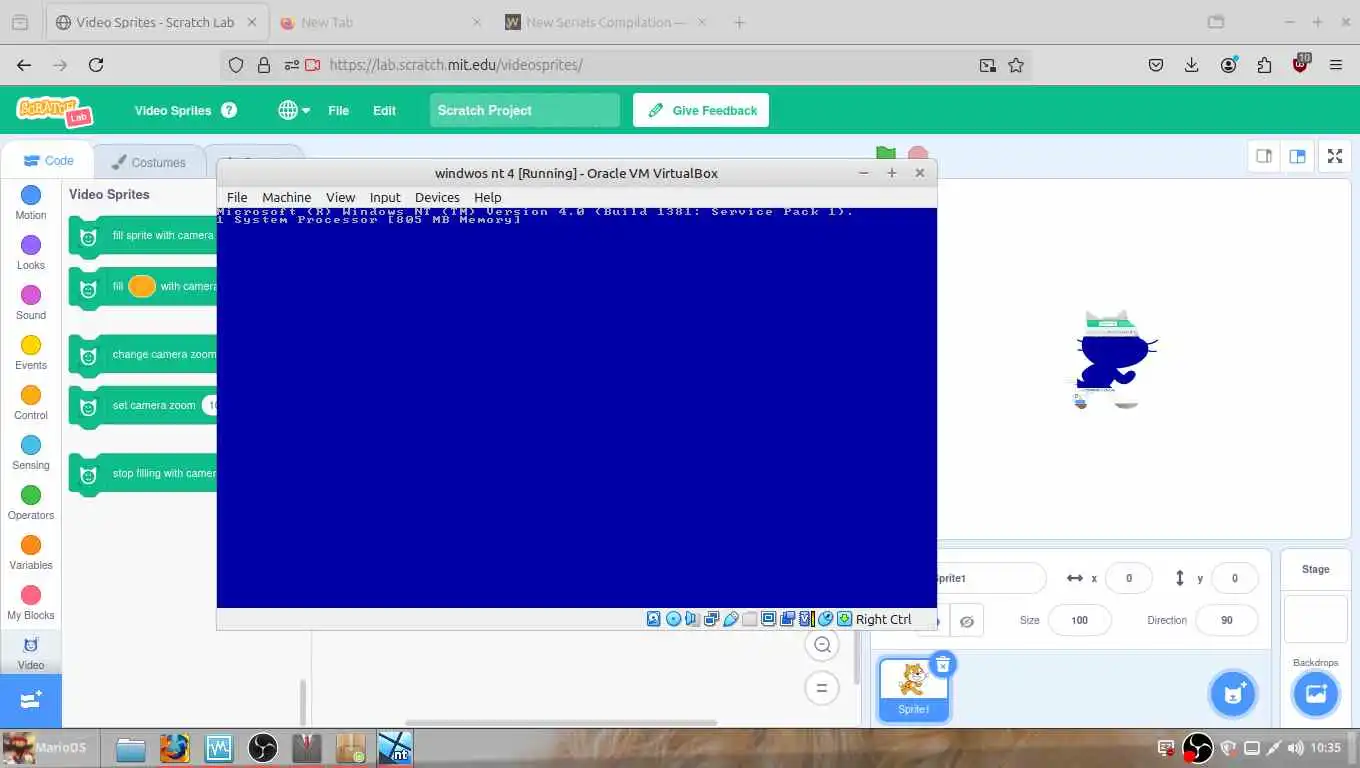Select the Sound block category
The width and height of the screenshot is (1360, 768).
pyautogui.click(x=31, y=302)
